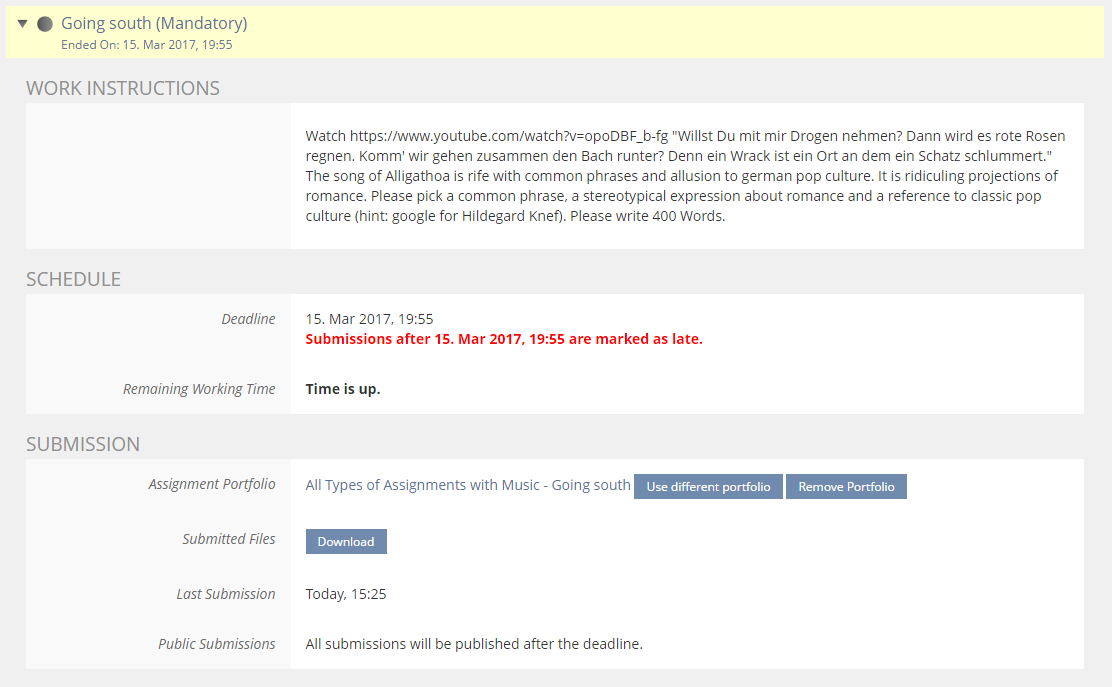Collapse the Going south assignment triangle
1112x687 pixels.
tap(22, 24)
